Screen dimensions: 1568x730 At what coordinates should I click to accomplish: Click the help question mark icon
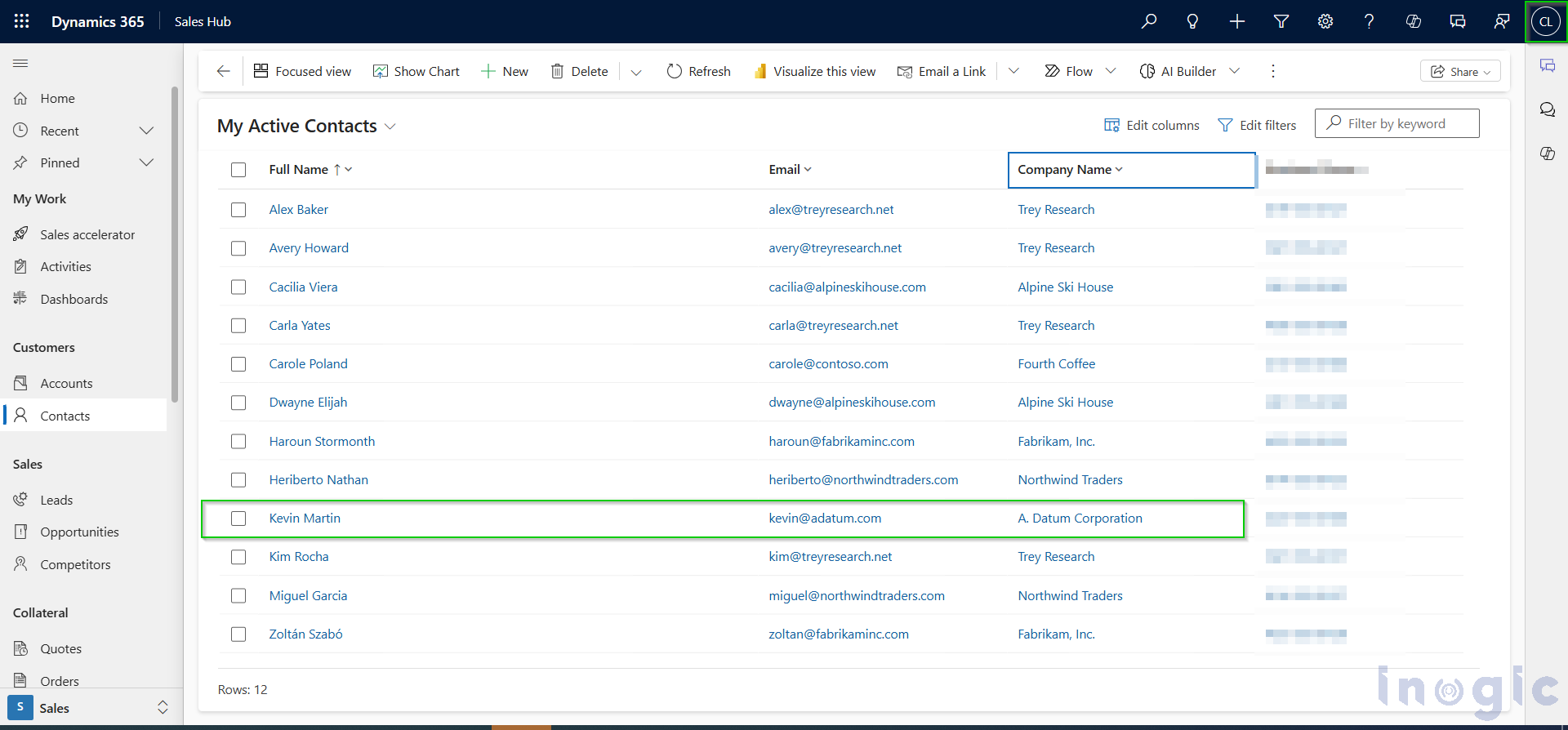coord(1370,21)
